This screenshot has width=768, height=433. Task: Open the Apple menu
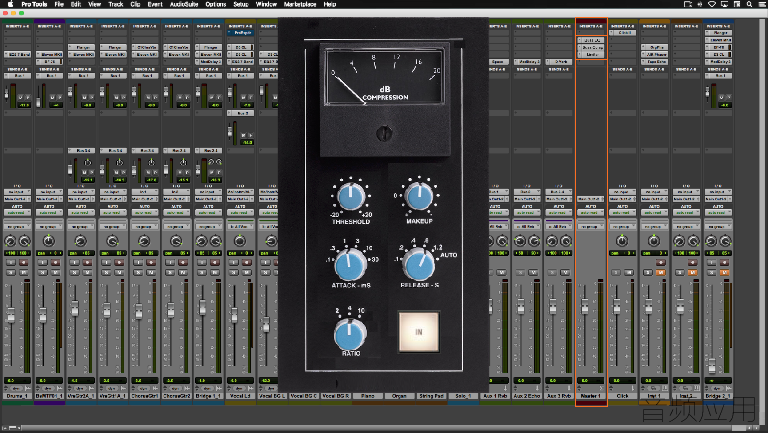(10, 4)
